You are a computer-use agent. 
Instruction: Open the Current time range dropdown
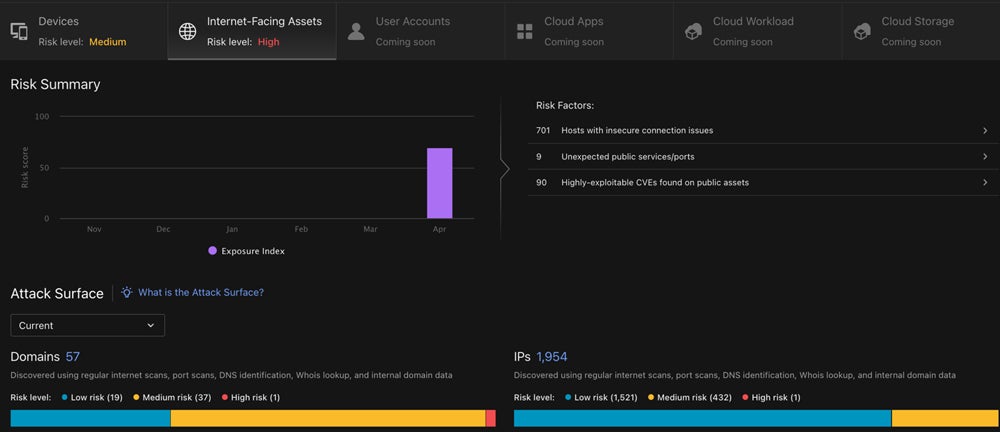click(x=87, y=325)
